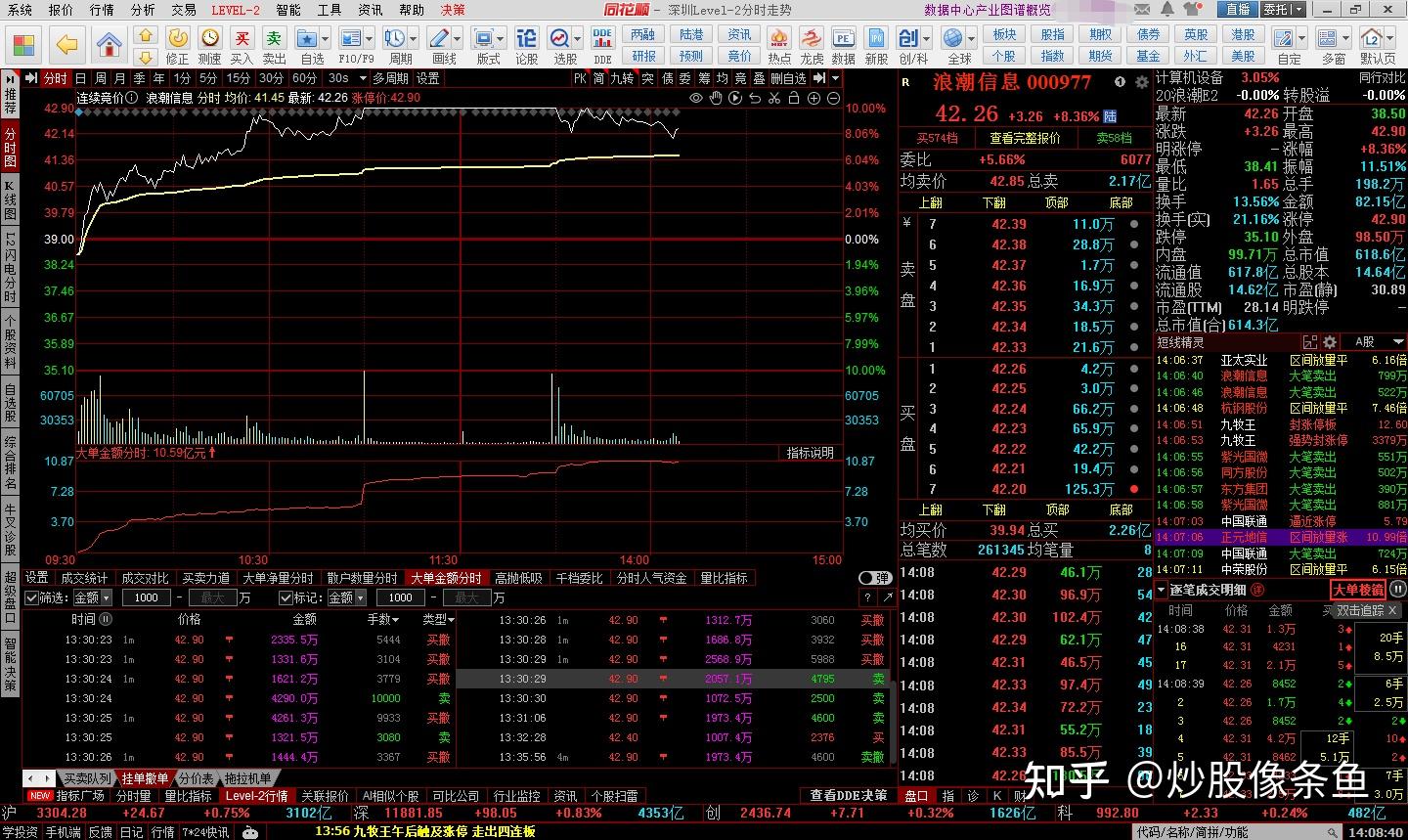The width and height of the screenshot is (1408, 840).
Task: Click the 期货 button
Action: click(x=1100, y=56)
